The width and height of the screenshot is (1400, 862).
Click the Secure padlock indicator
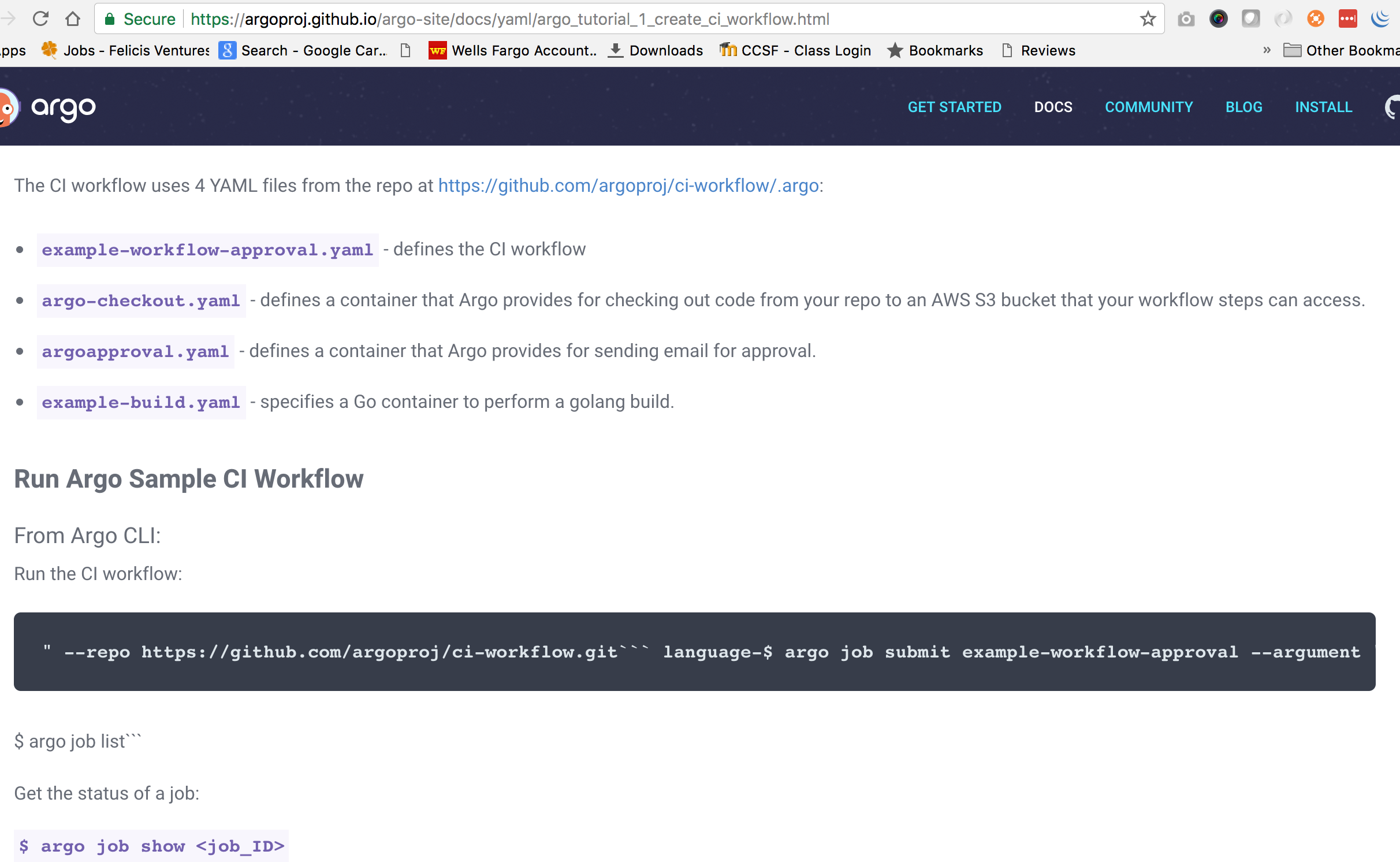click(140, 18)
